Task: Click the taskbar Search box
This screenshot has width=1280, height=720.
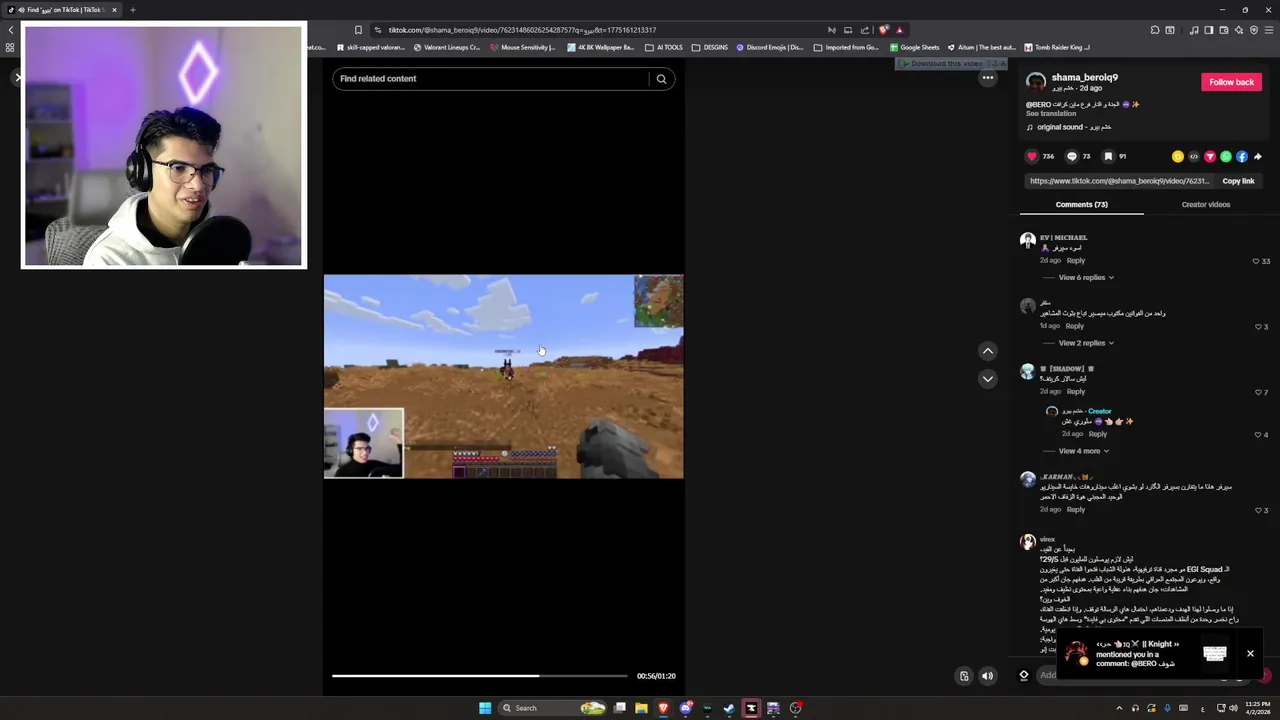Action: (554, 708)
